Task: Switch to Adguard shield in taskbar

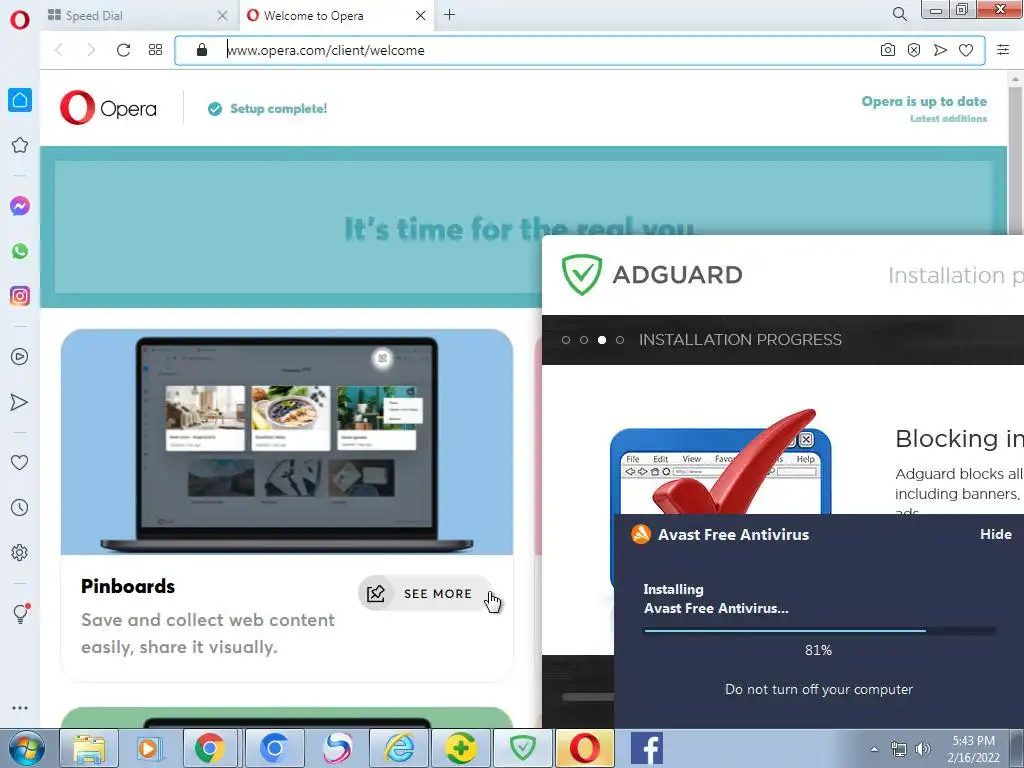Action: tap(522, 748)
